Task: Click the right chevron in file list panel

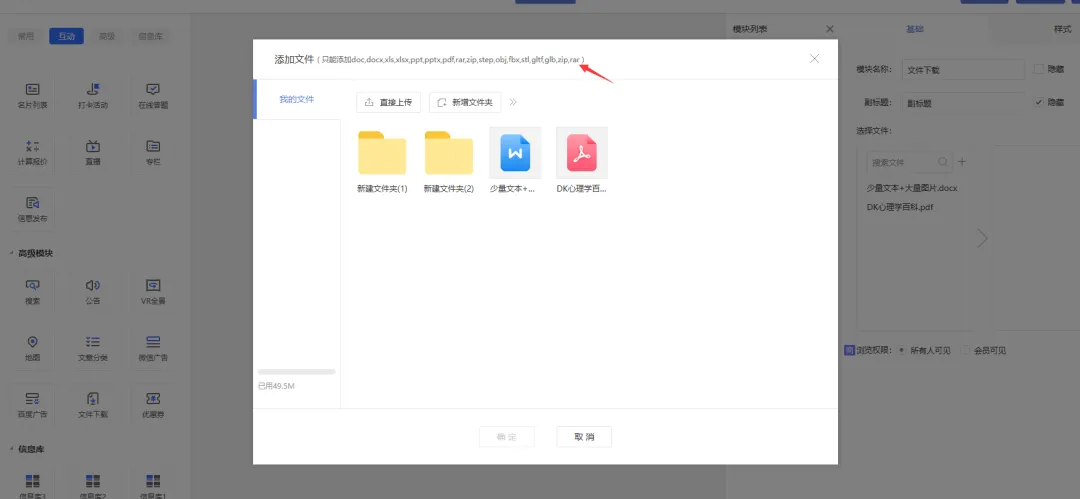Action: point(982,238)
